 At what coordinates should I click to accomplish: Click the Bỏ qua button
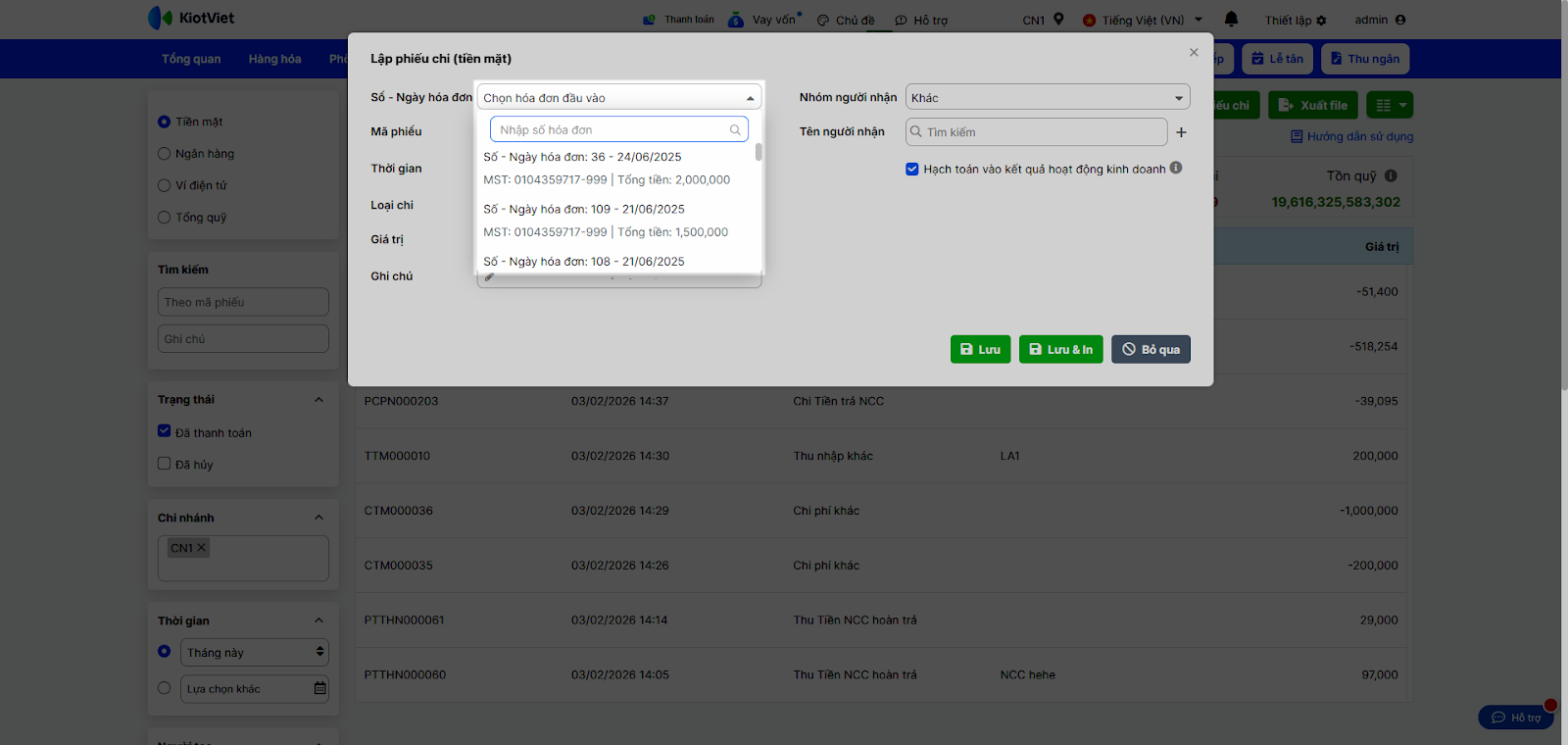point(1151,349)
